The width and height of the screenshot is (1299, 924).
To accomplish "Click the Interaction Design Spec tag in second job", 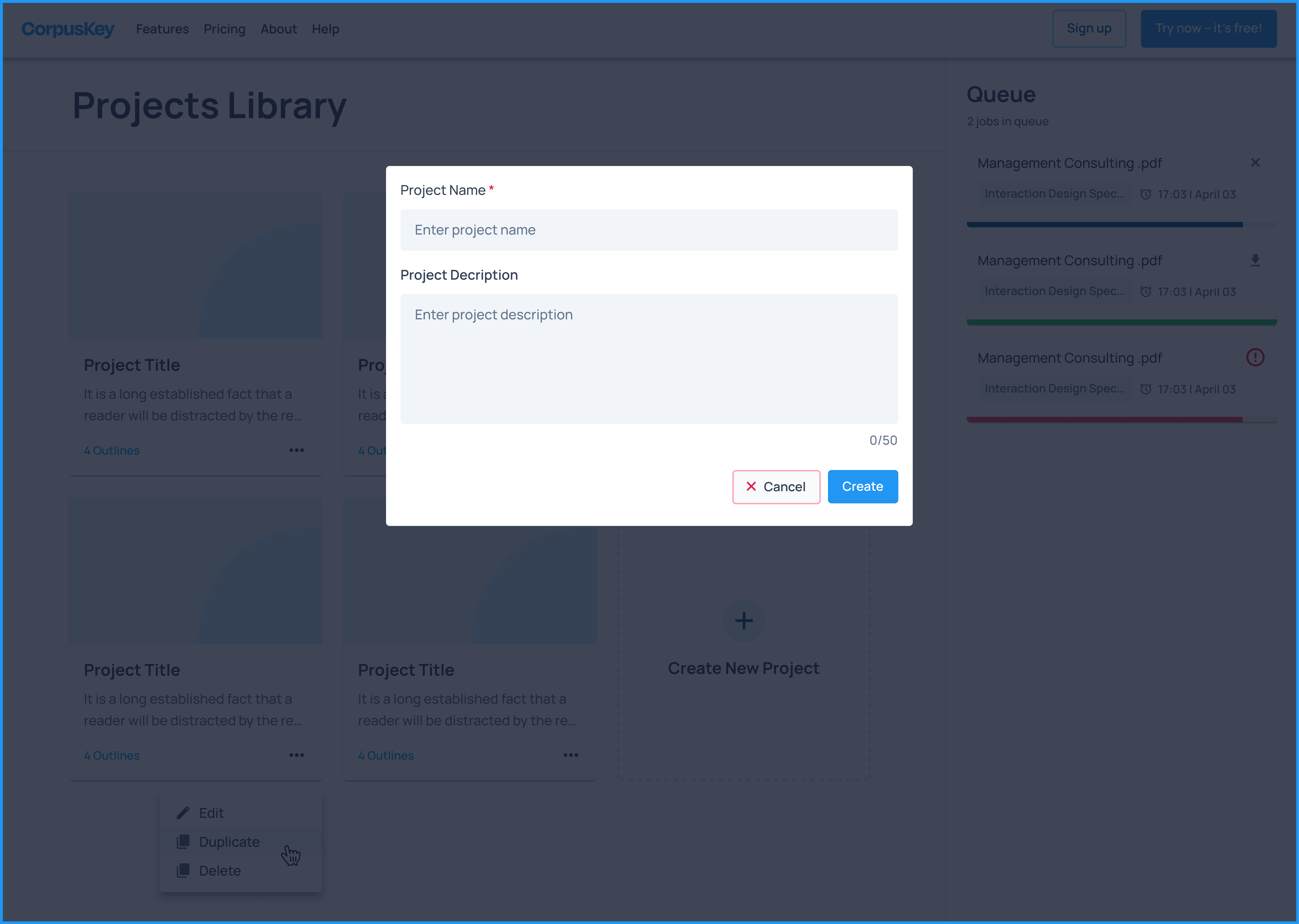I will 1054,291.
